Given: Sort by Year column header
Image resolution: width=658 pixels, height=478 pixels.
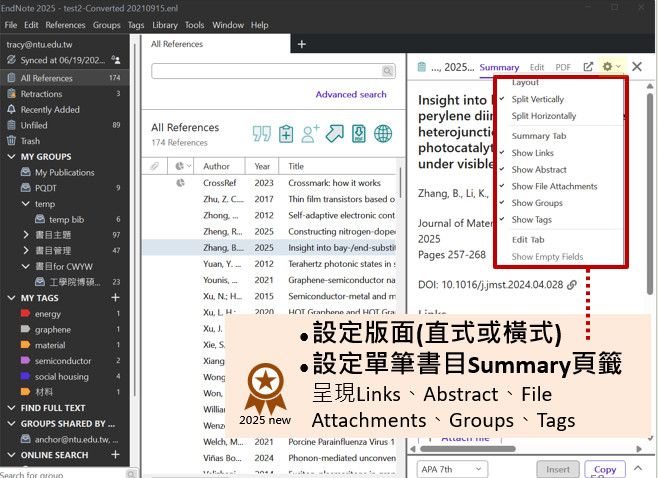Looking at the screenshot, I should click(262, 166).
